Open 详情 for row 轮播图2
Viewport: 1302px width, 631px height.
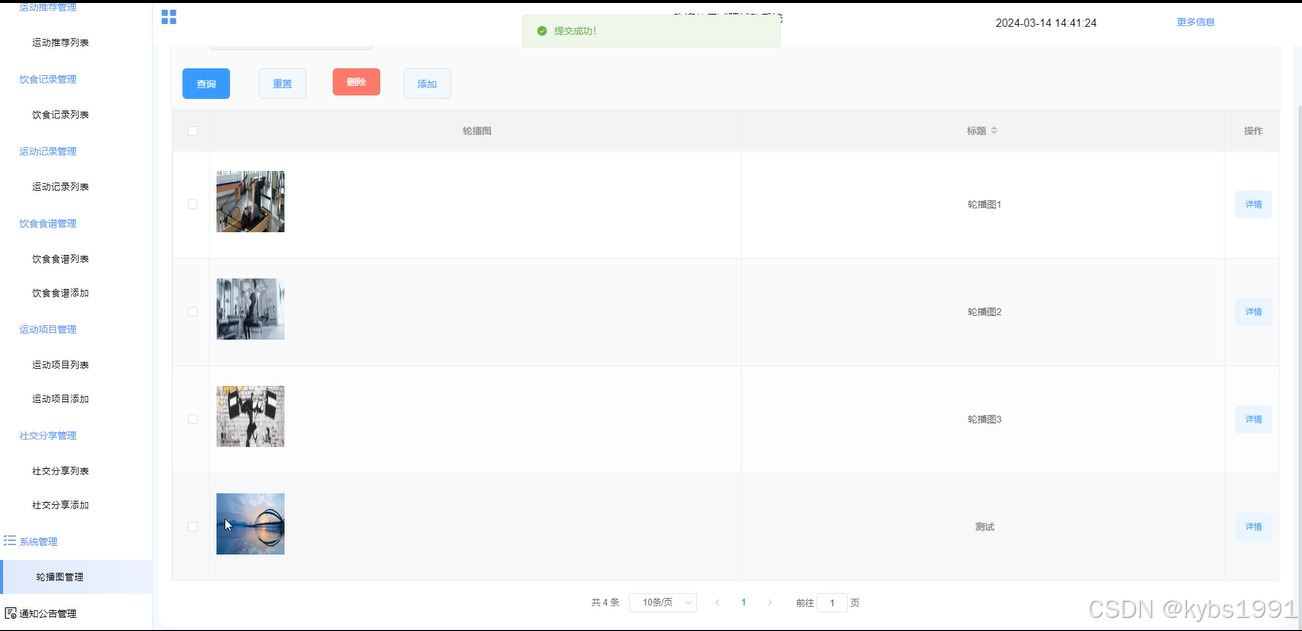1253,312
